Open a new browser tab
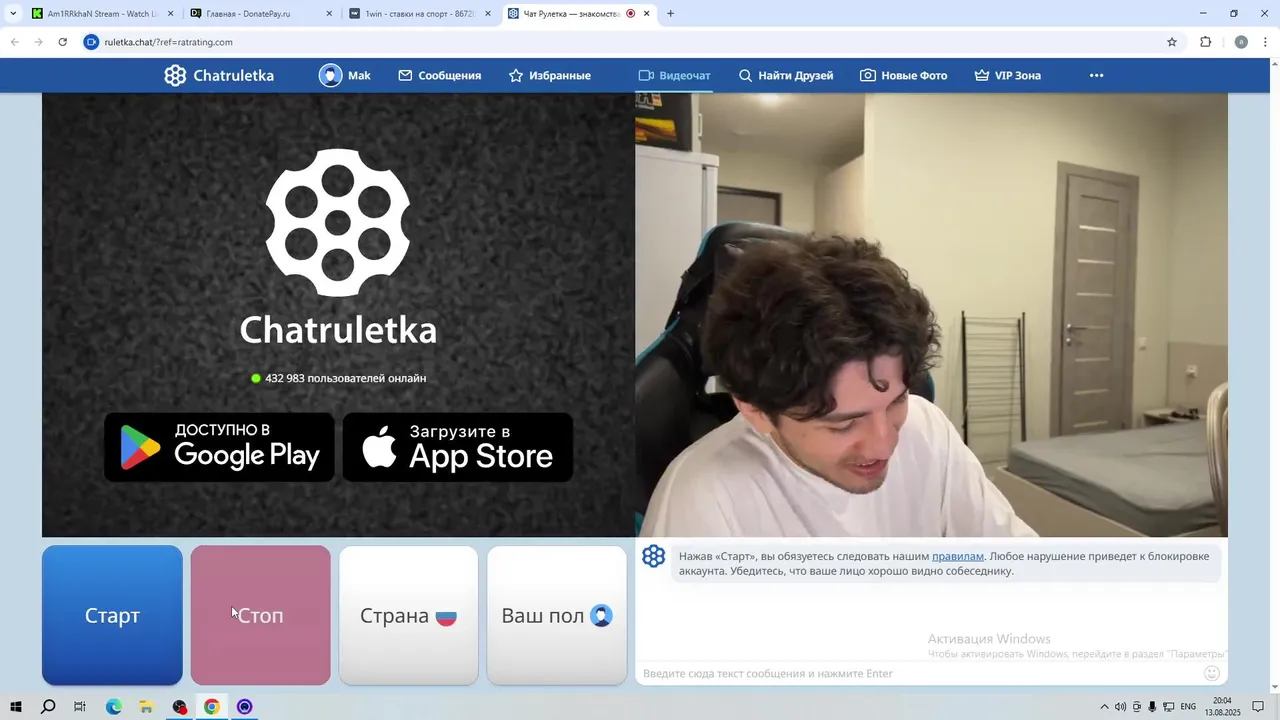Viewport: 1280px width, 720px height. tap(670, 14)
